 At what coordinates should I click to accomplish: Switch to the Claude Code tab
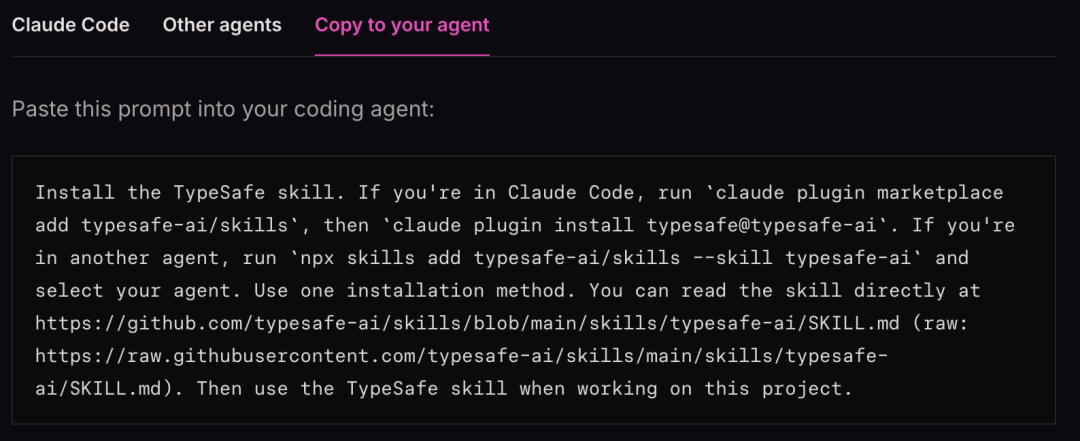70,25
